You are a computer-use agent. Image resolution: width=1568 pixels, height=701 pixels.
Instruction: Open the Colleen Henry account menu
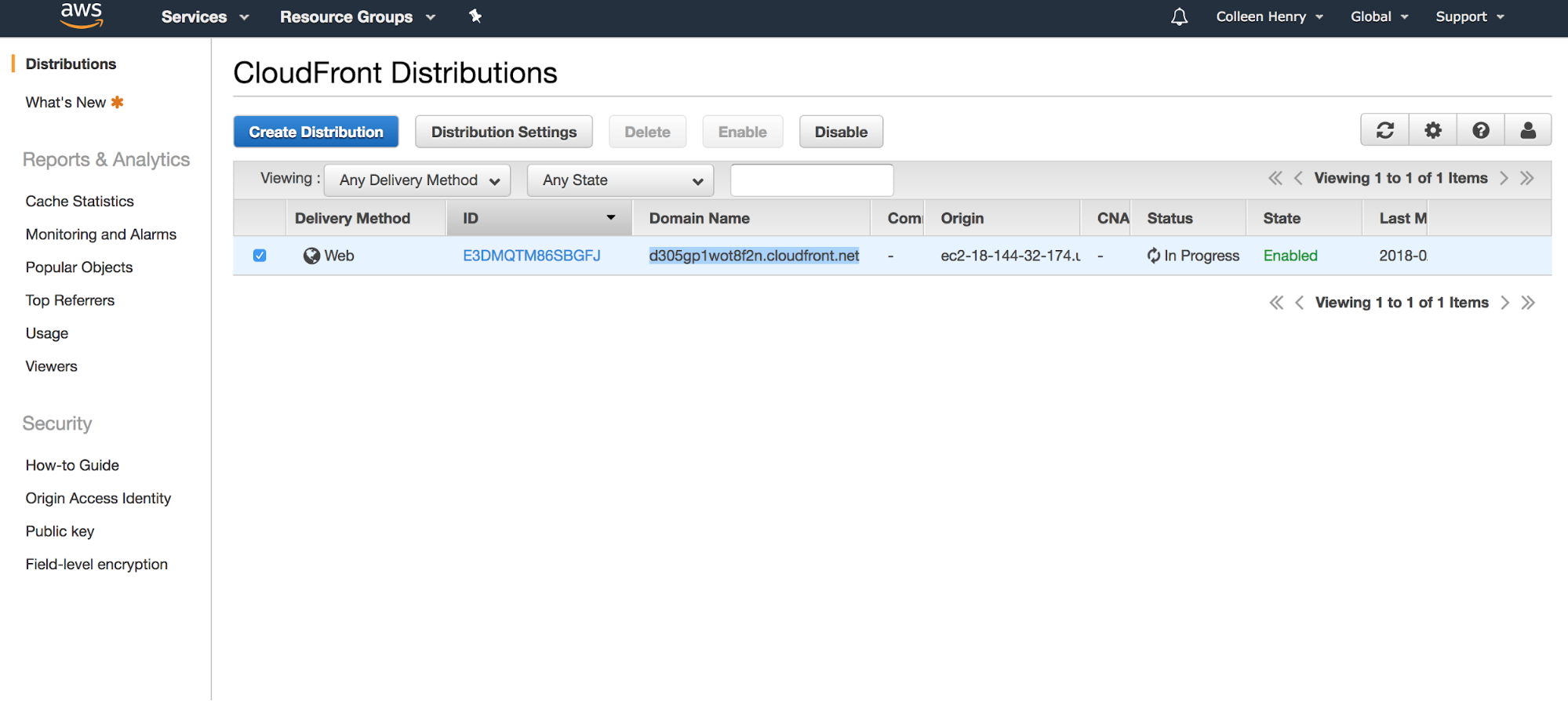click(1269, 16)
